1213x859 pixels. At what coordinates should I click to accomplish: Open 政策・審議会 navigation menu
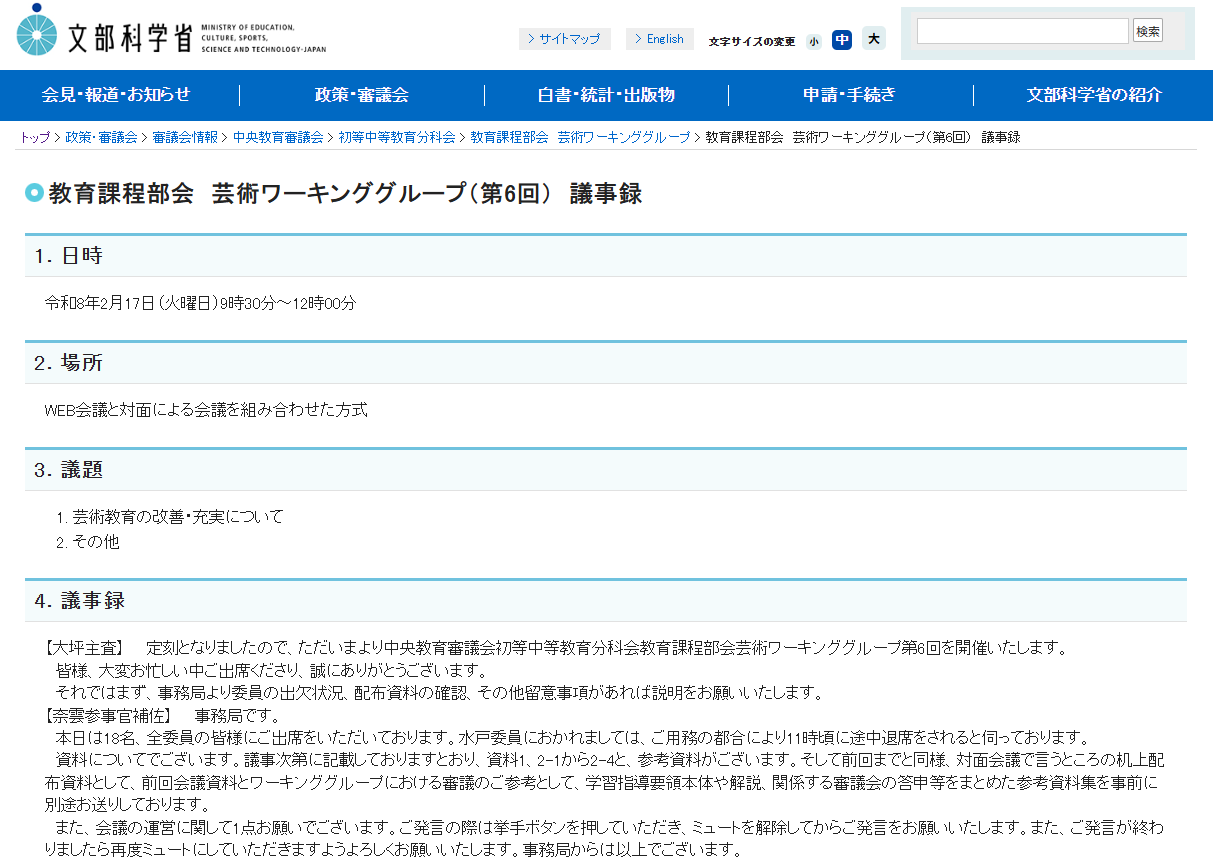pos(362,95)
